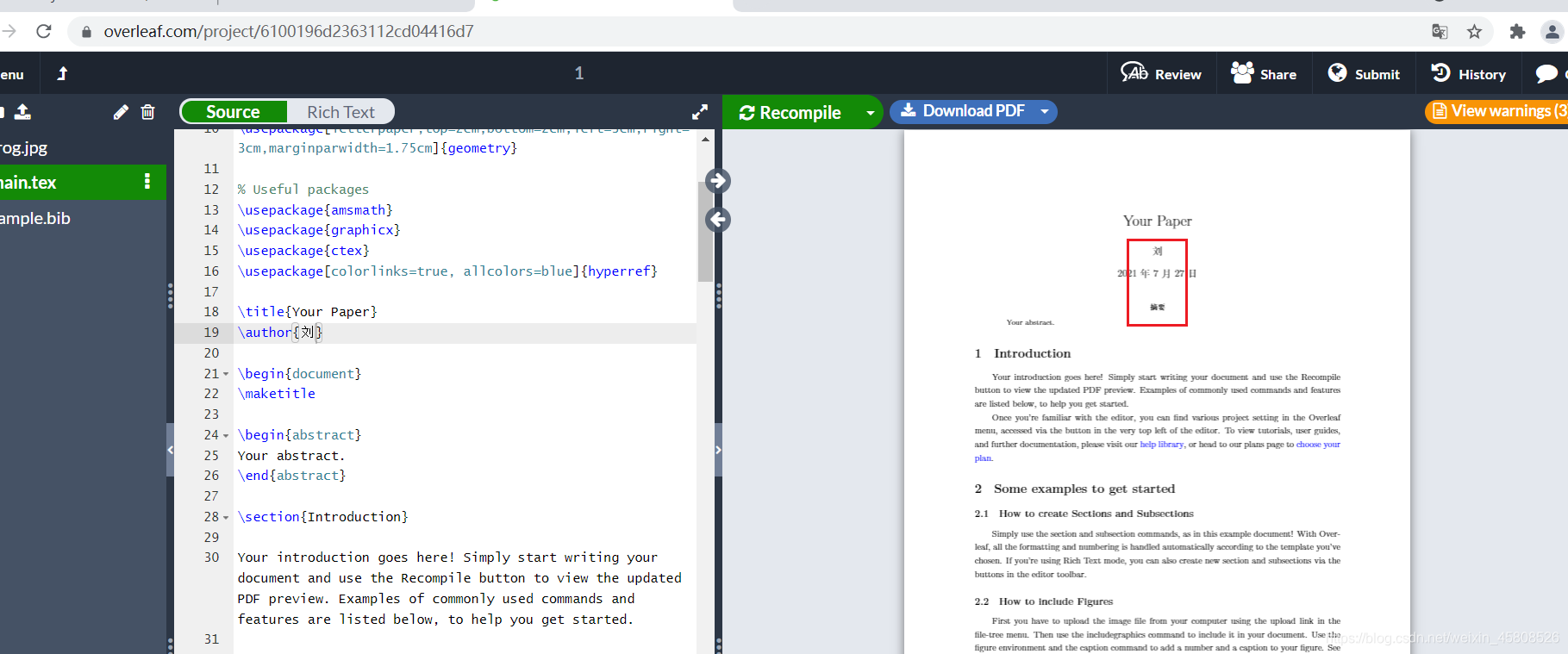This screenshot has height=654, width=1568.
Task: Open the 'choose your' plan link in PDF
Action: [x=1318, y=445]
